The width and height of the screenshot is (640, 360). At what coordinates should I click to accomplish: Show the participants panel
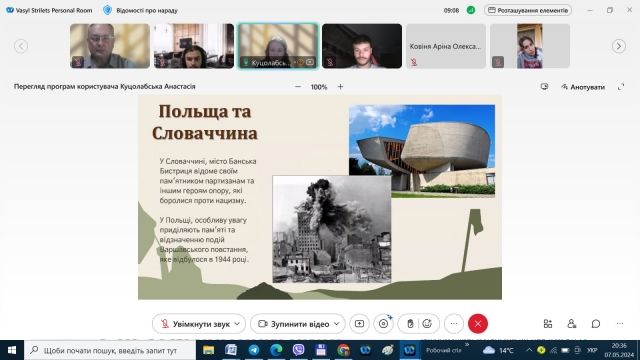tap(571, 324)
